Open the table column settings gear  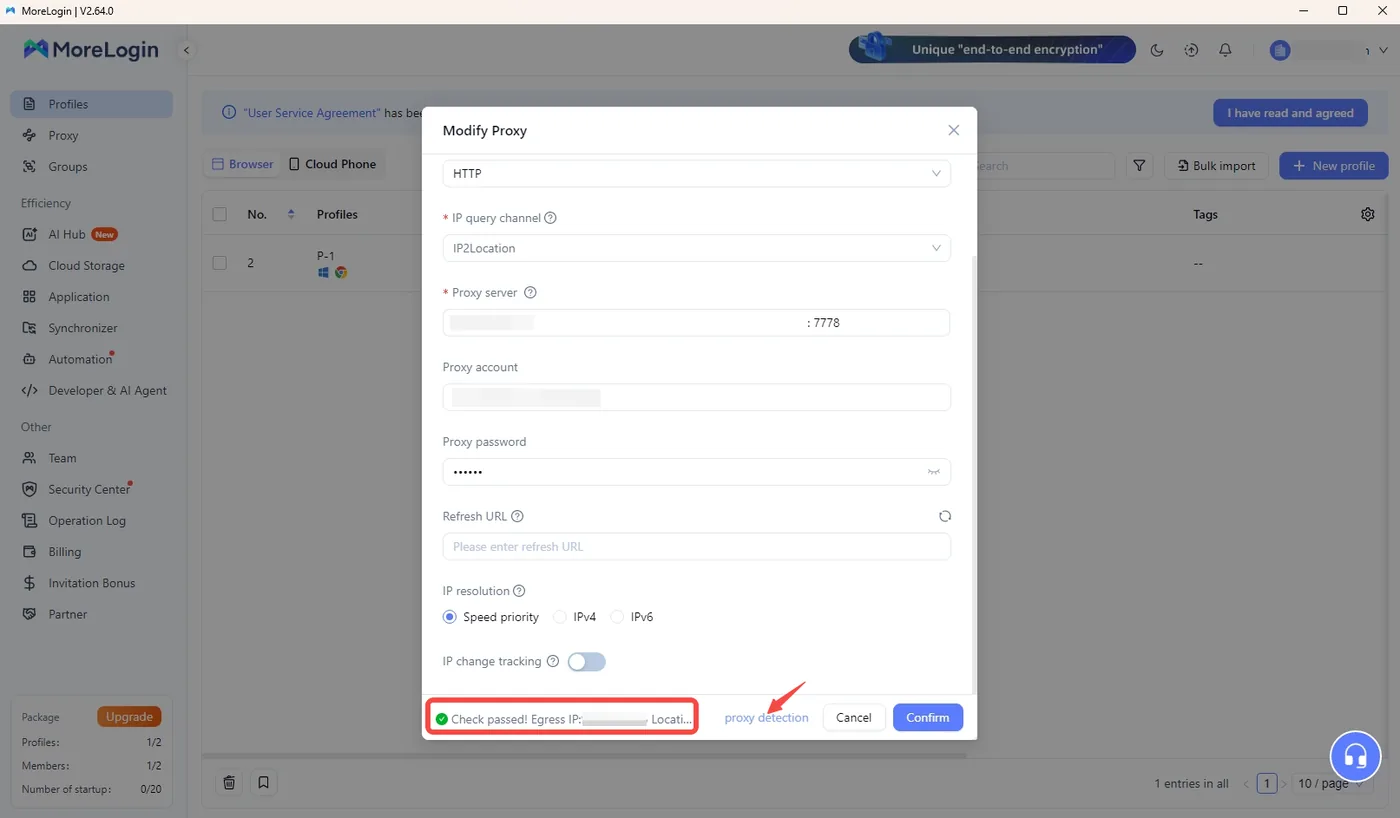pyautogui.click(x=1368, y=214)
